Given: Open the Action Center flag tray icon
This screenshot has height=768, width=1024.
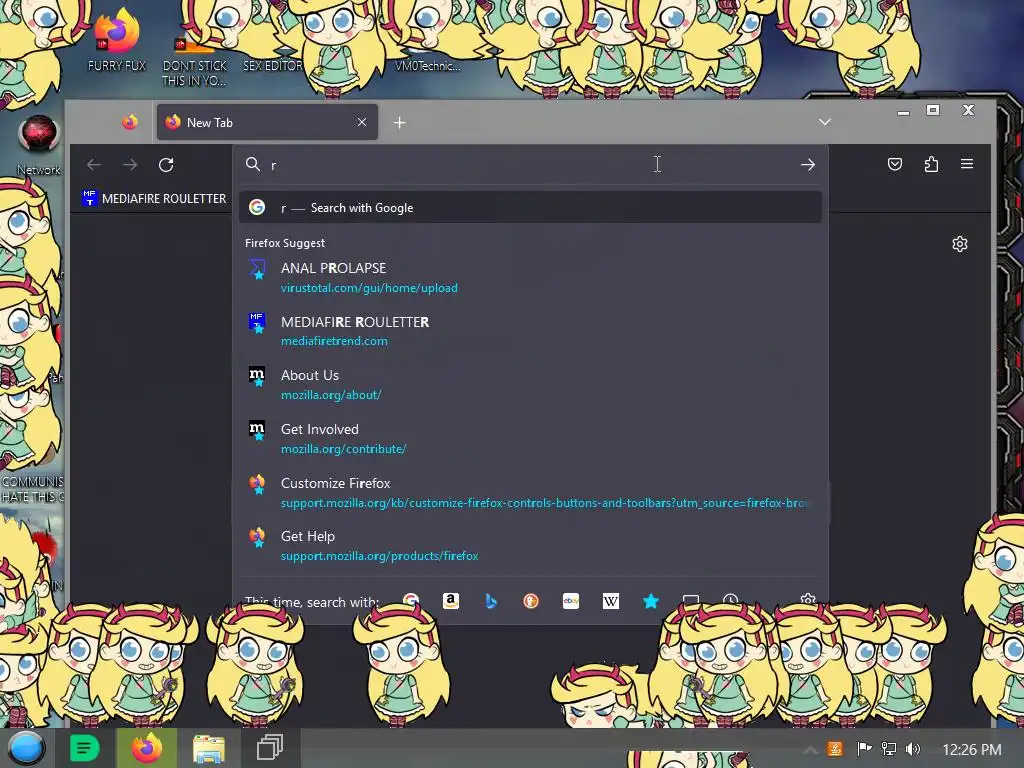Looking at the screenshot, I should click(864, 749).
